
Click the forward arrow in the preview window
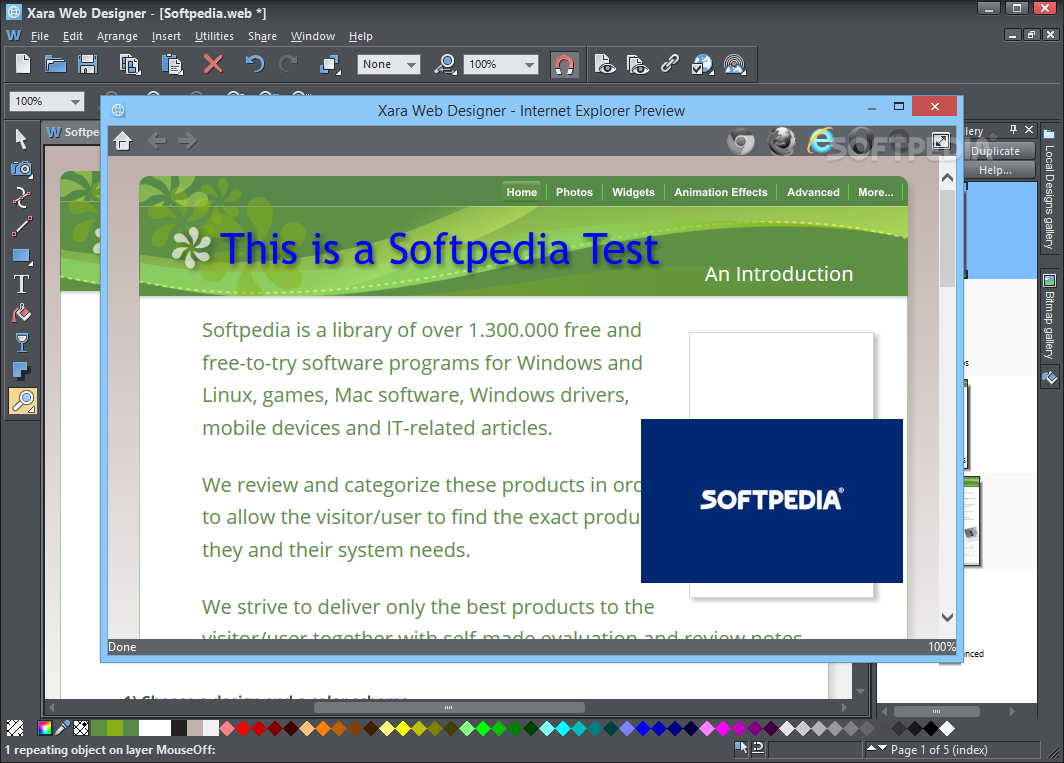187,141
